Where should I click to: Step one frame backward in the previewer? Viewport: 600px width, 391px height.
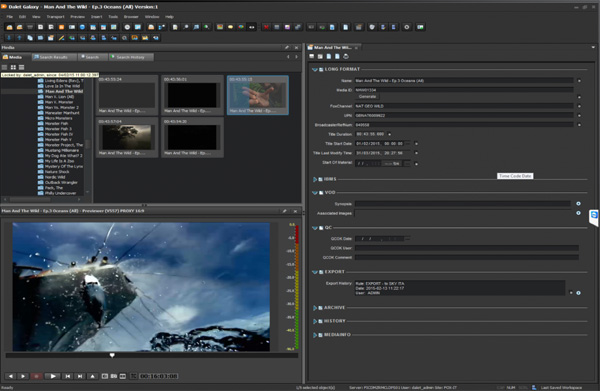click(x=10, y=376)
